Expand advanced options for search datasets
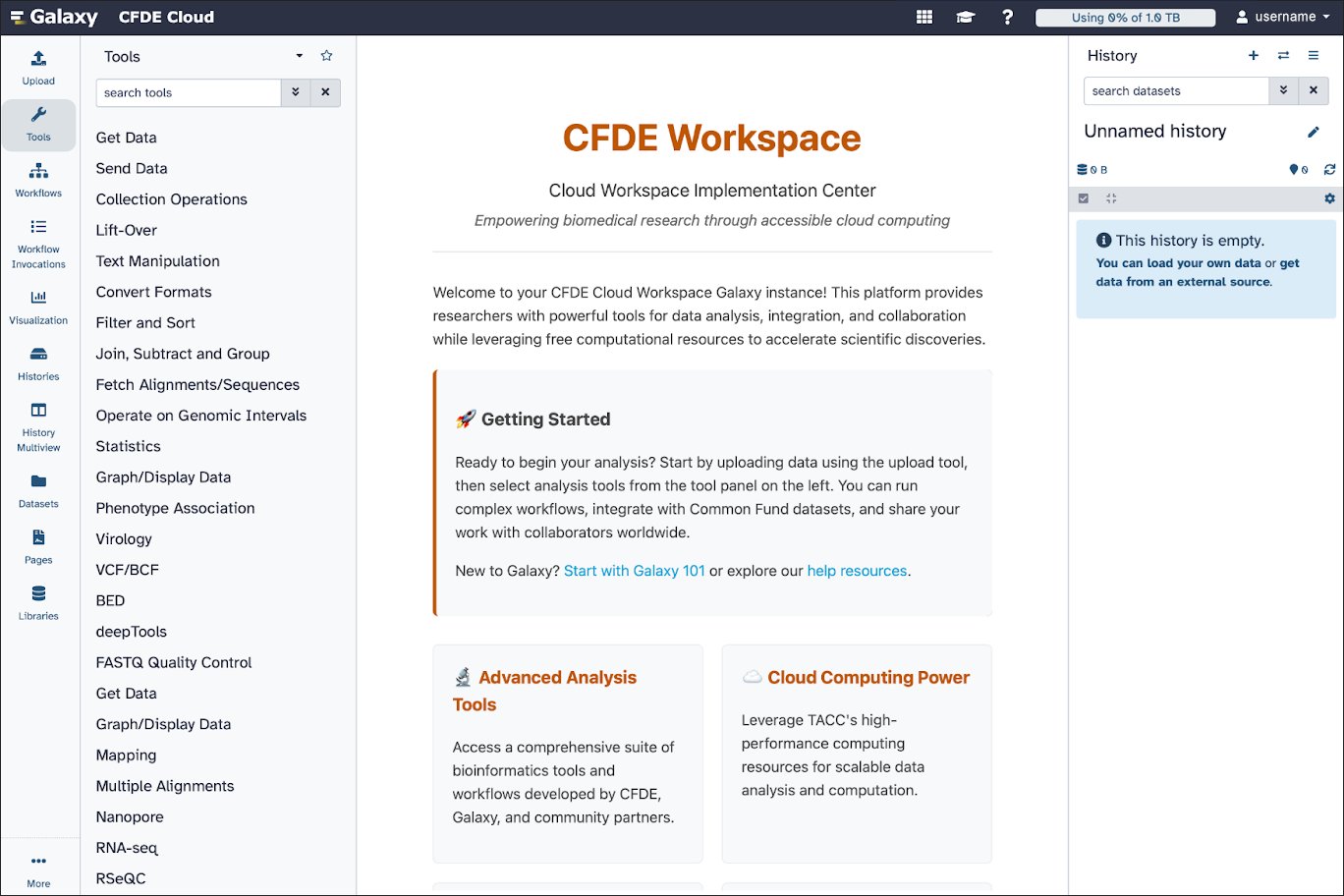The height and width of the screenshot is (896, 1344). coord(1282,90)
